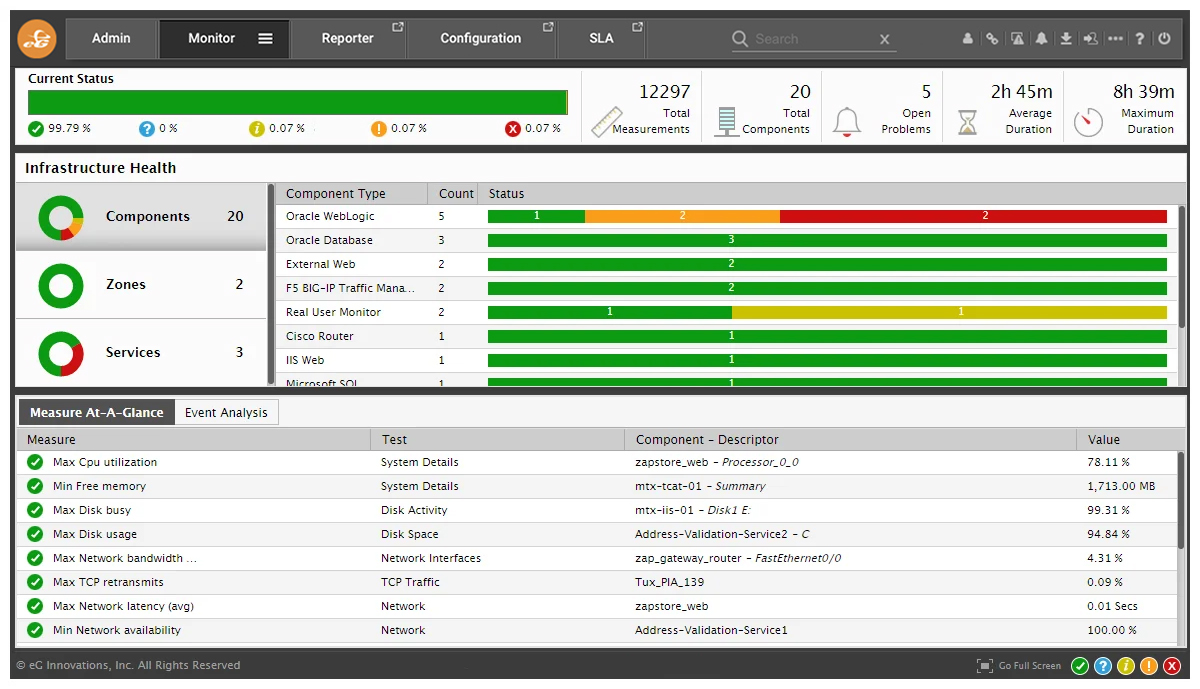Click the Current Status green progress bar
The image size is (1200, 689).
(x=298, y=103)
